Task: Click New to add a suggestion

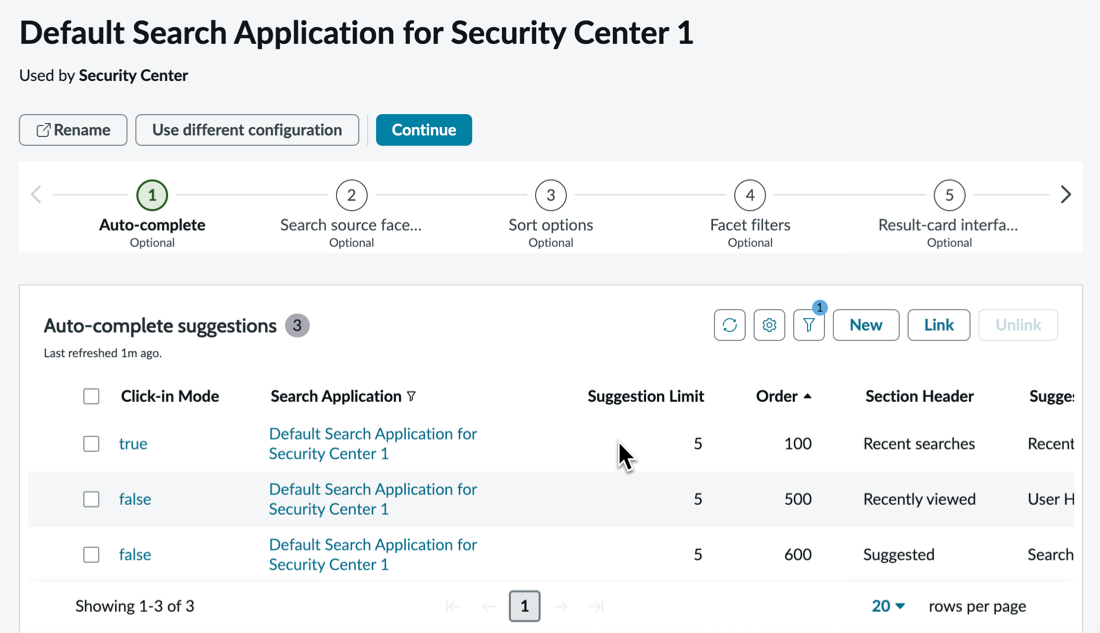Action: pos(866,325)
